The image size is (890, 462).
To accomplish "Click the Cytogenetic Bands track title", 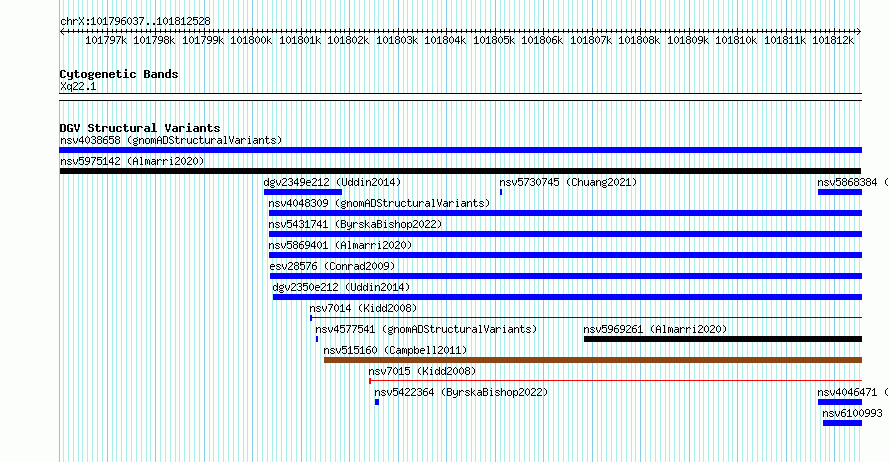I will (119, 74).
